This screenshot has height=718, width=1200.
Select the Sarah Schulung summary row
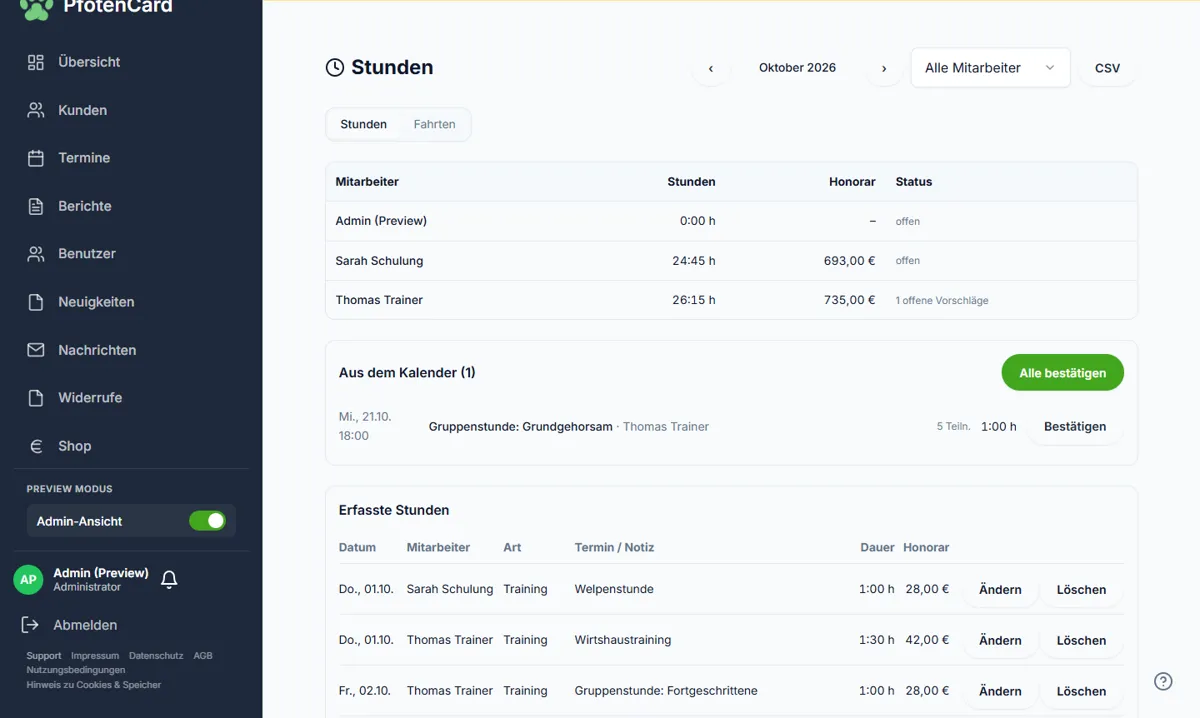pyautogui.click(x=731, y=261)
